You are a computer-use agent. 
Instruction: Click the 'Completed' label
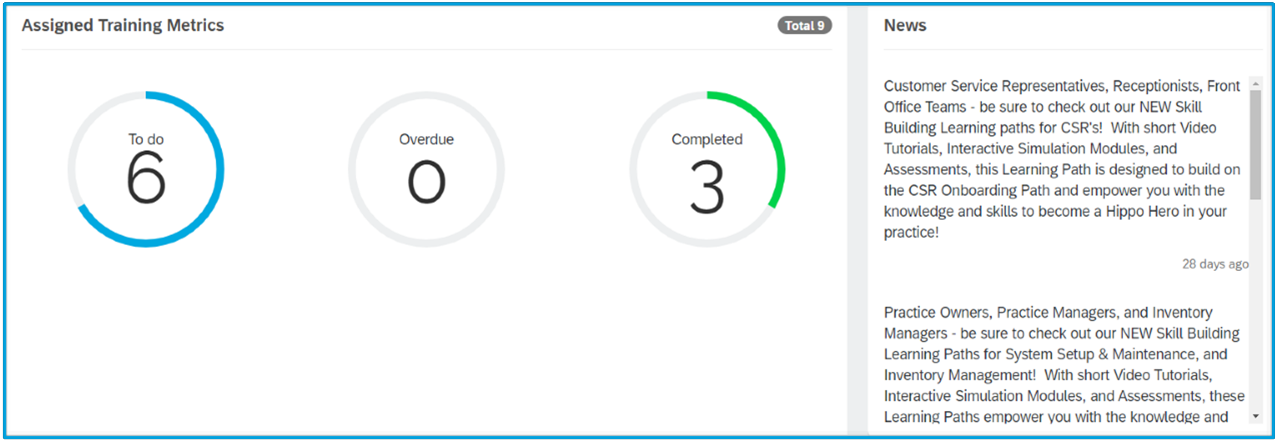coord(707,139)
